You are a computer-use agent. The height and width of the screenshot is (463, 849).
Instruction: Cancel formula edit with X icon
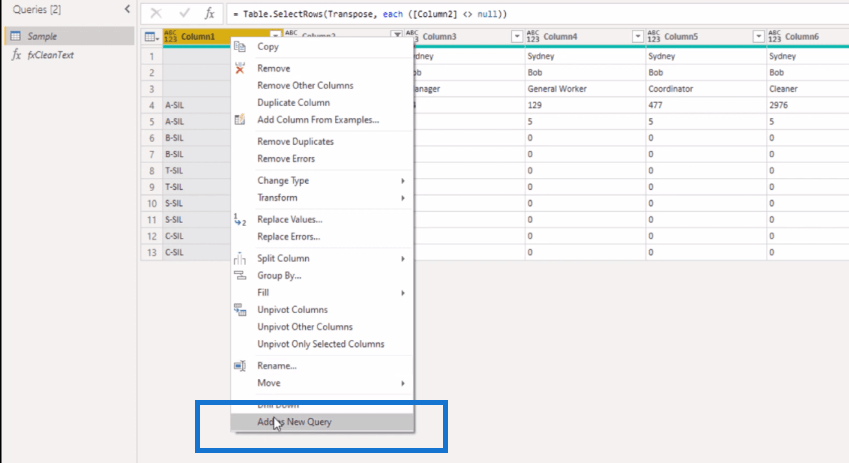pos(156,14)
